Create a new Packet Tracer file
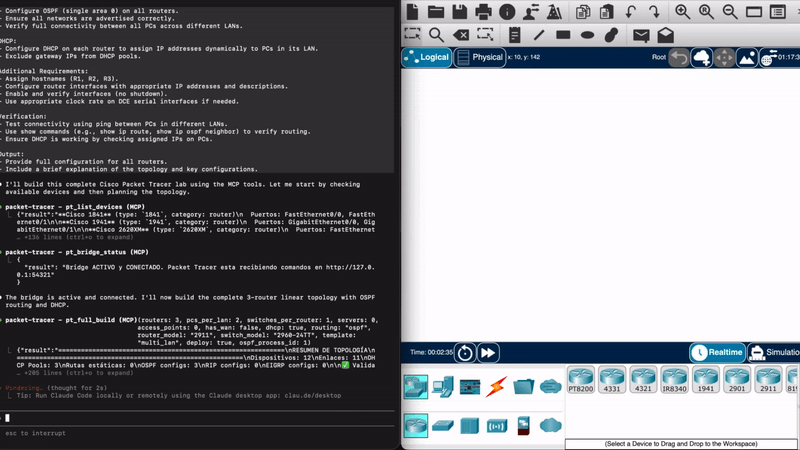800x450 pixels. coord(412,11)
